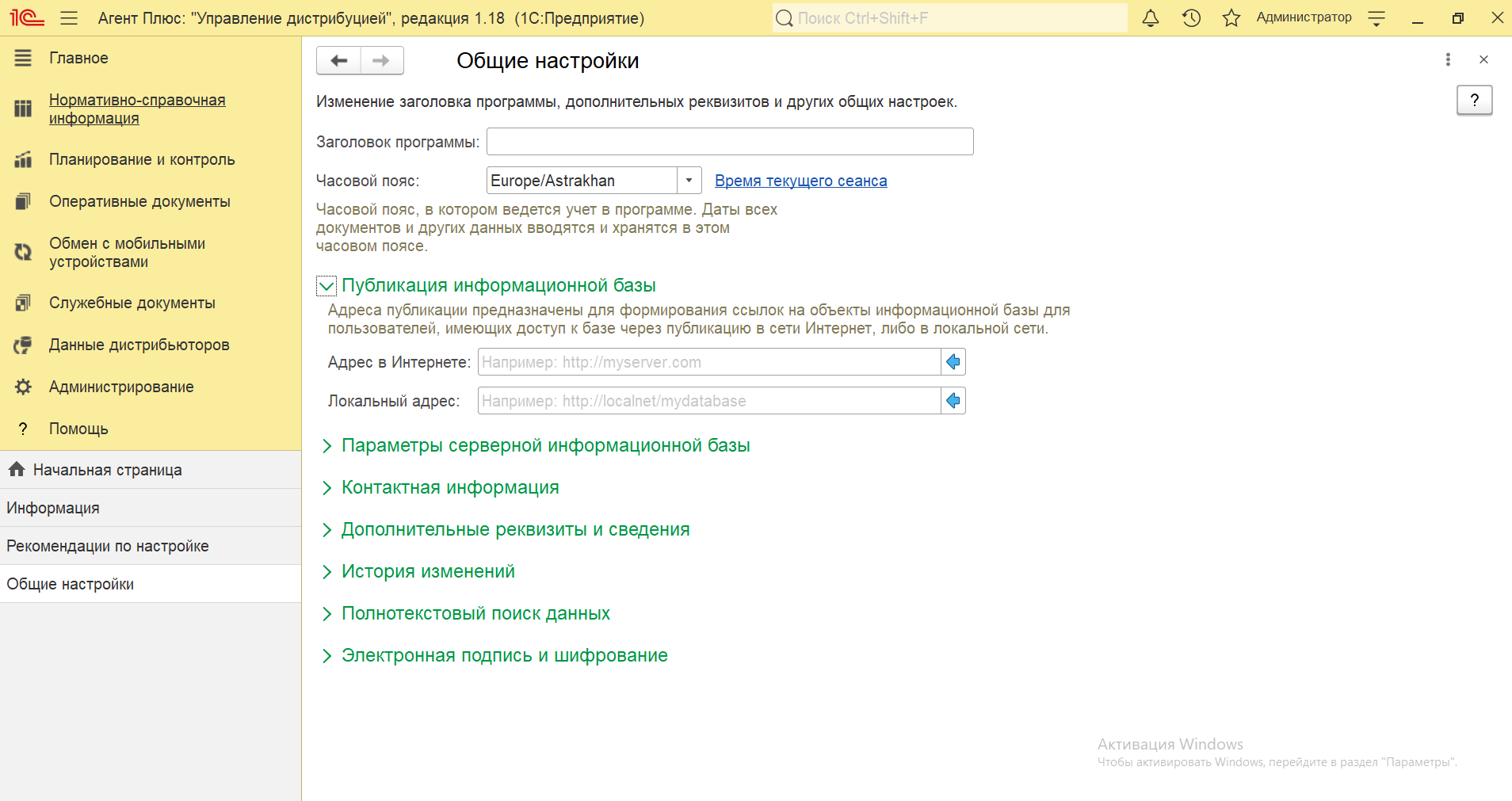Image resolution: width=1512 pixels, height=801 pixels.
Task: Focus the Адрес в Интернете field
Action: (x=709, y=362)
